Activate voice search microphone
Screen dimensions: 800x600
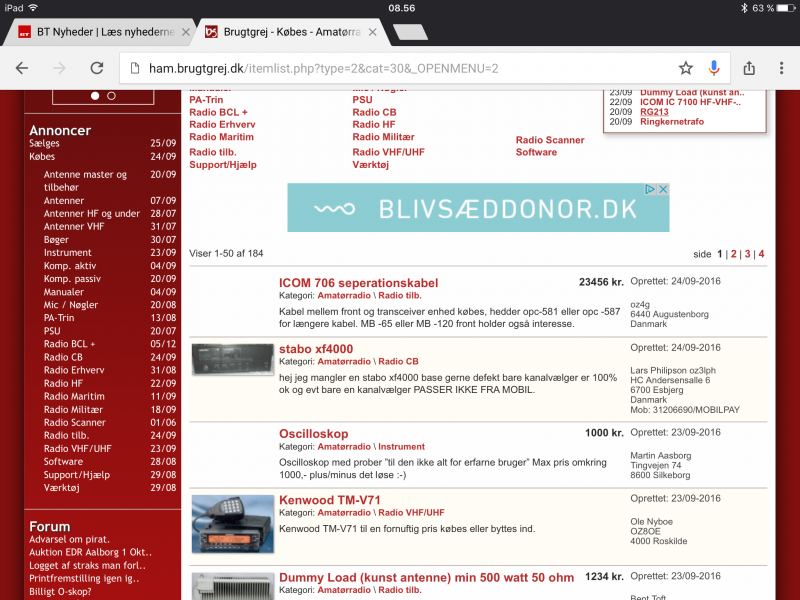(714, 68)
